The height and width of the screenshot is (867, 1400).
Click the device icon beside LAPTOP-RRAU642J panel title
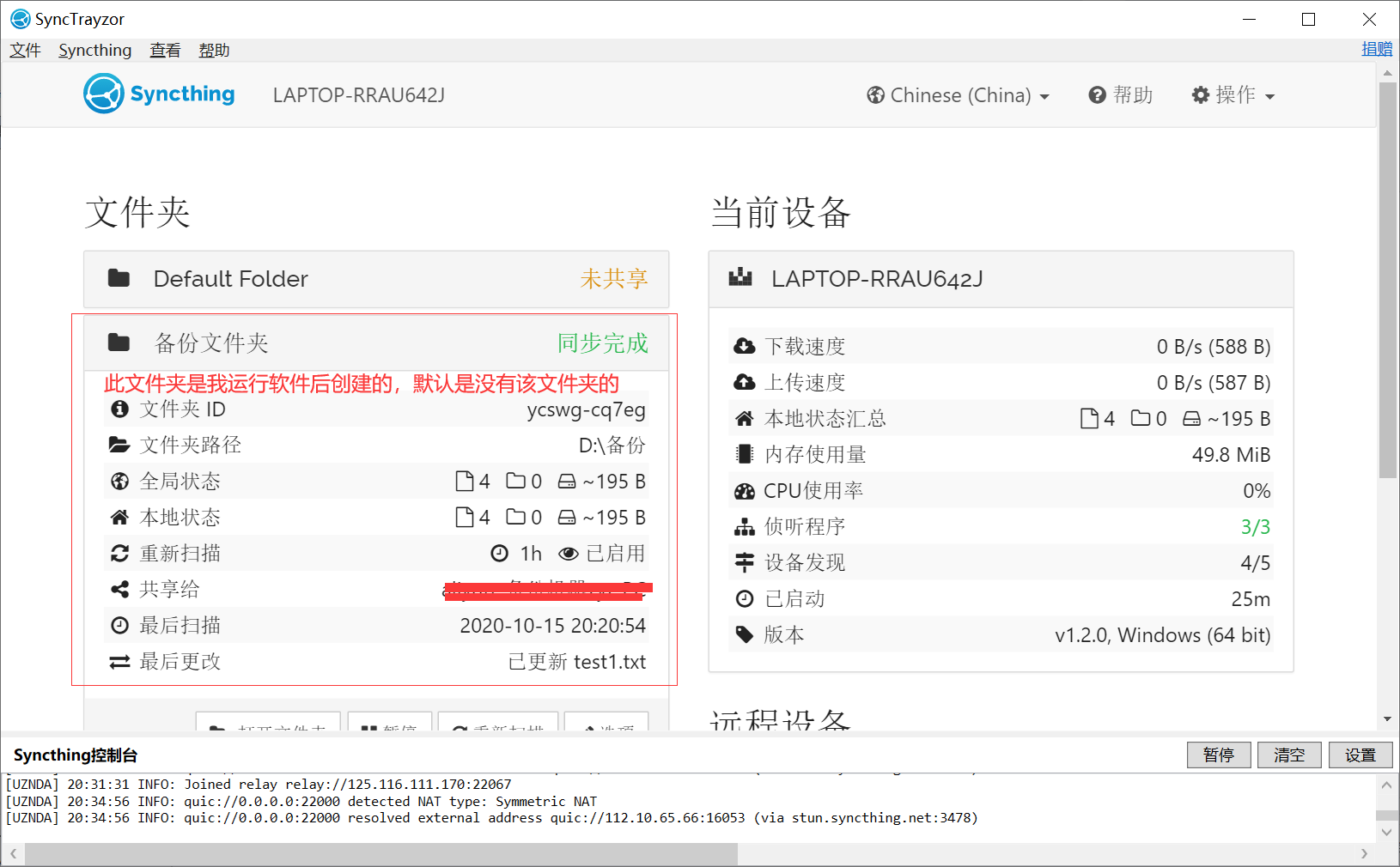740,277
